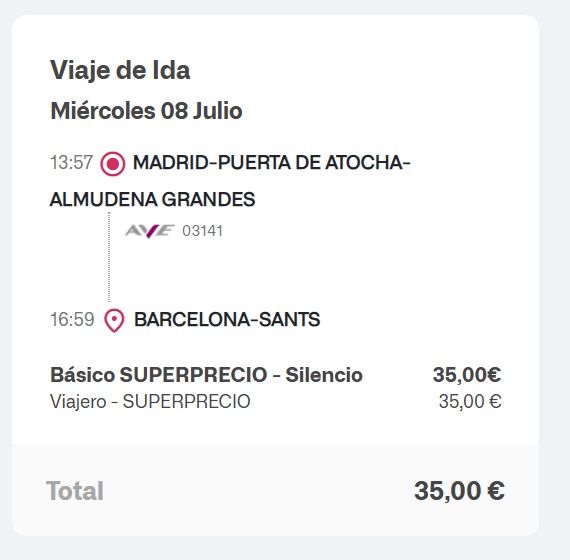Click the Barcelona-Sants destination pin icon
Screen dimensions: 570x560
114,321
